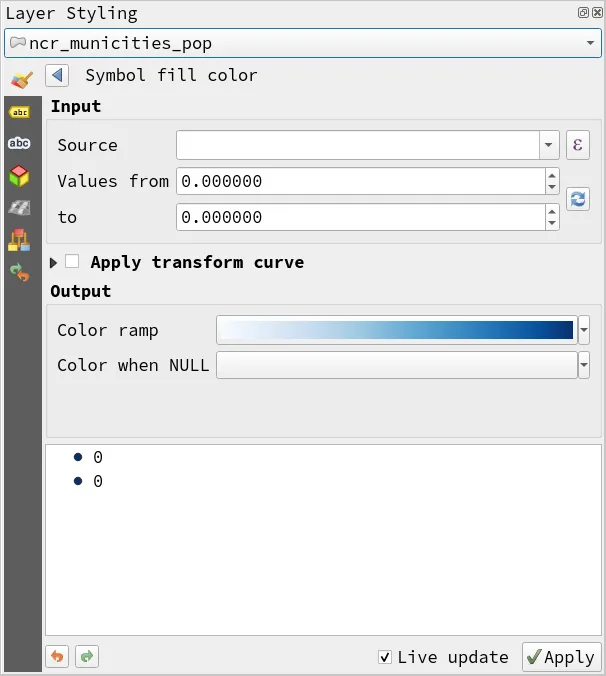Open the 3D View cube tab
The height and width of the screenshot is (676, 606).
coord(19,176)
